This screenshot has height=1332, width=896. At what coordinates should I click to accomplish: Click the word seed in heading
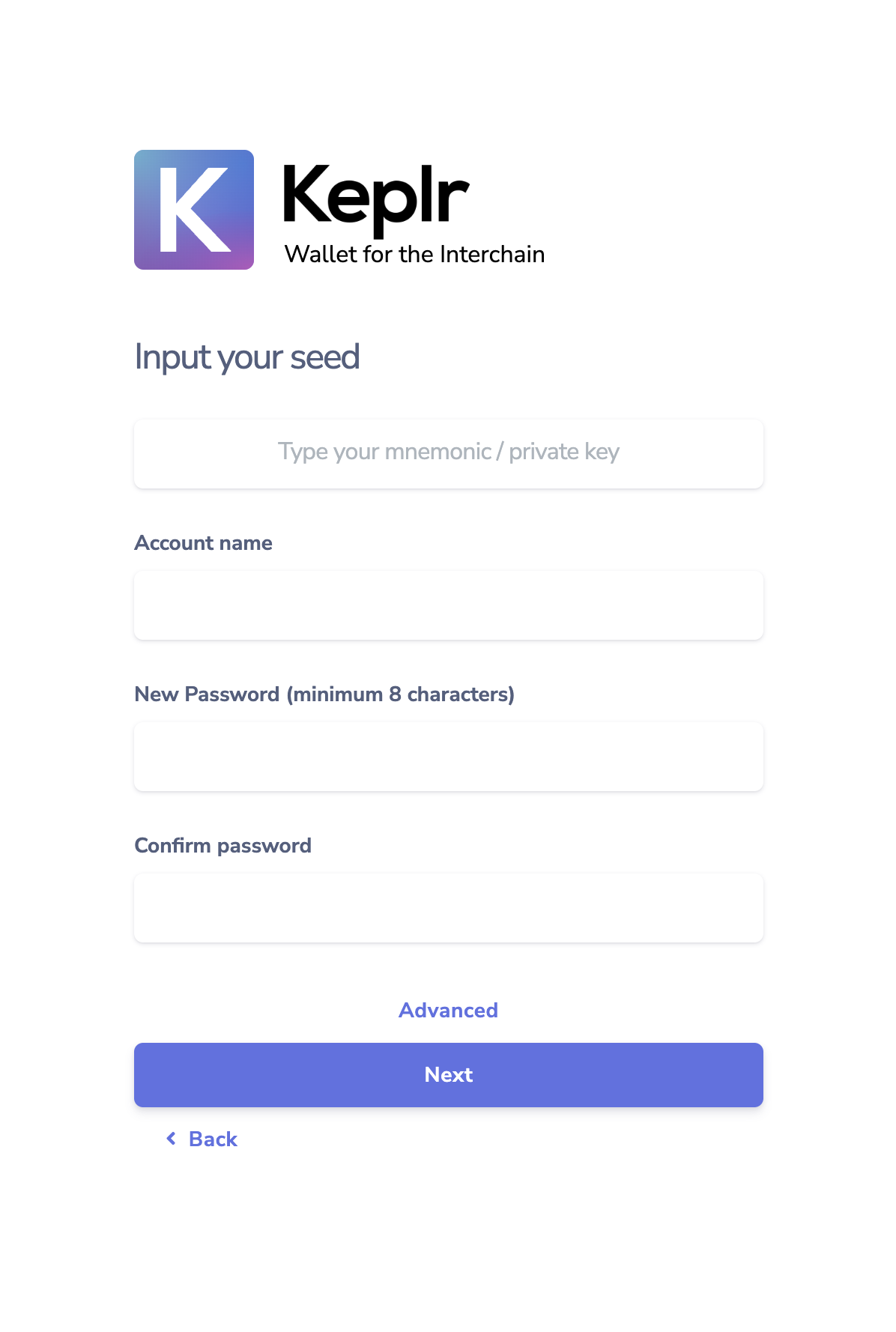(x=325, y=358)
